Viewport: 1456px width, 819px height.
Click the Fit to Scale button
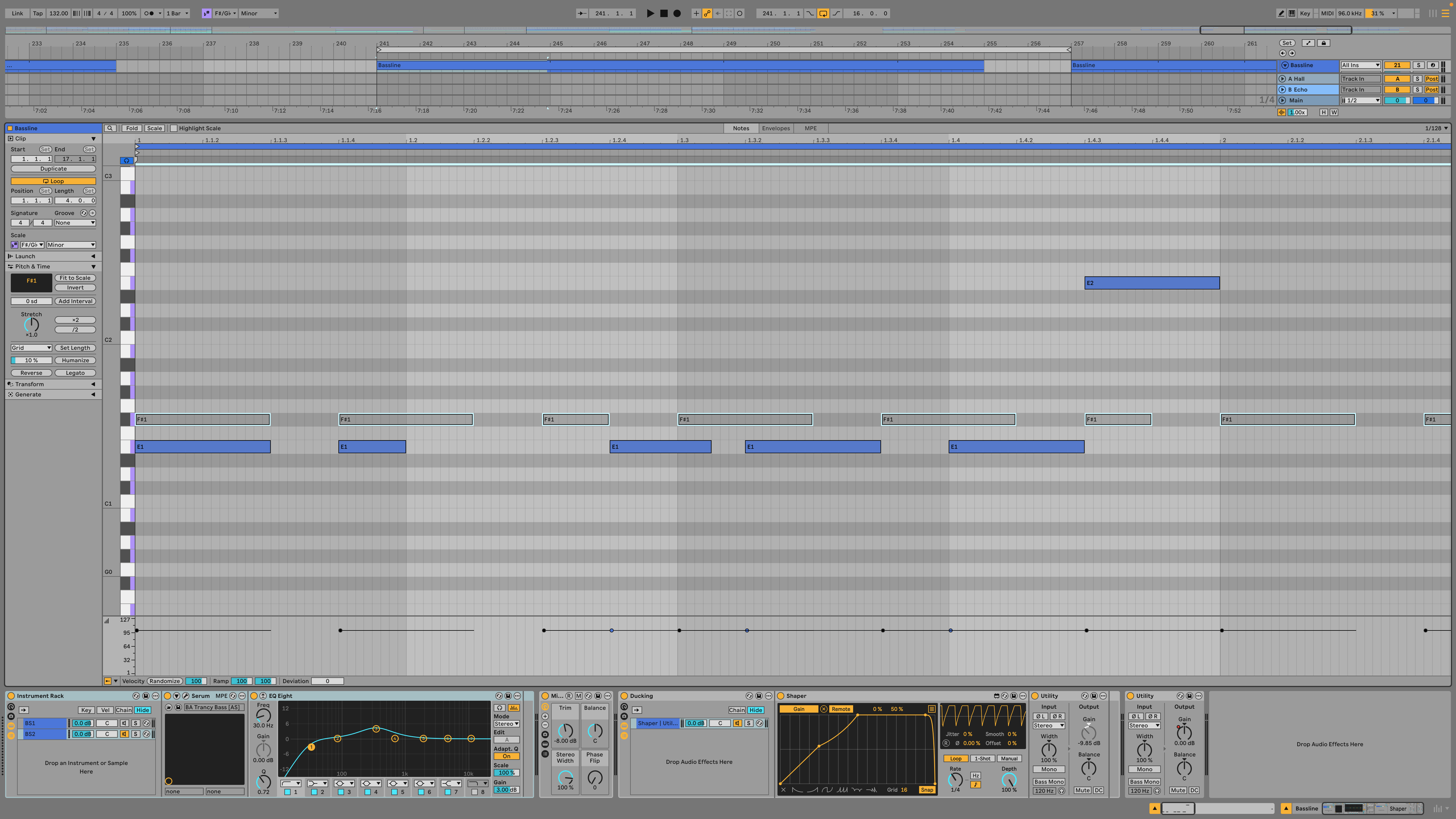[x=75, y=278]
